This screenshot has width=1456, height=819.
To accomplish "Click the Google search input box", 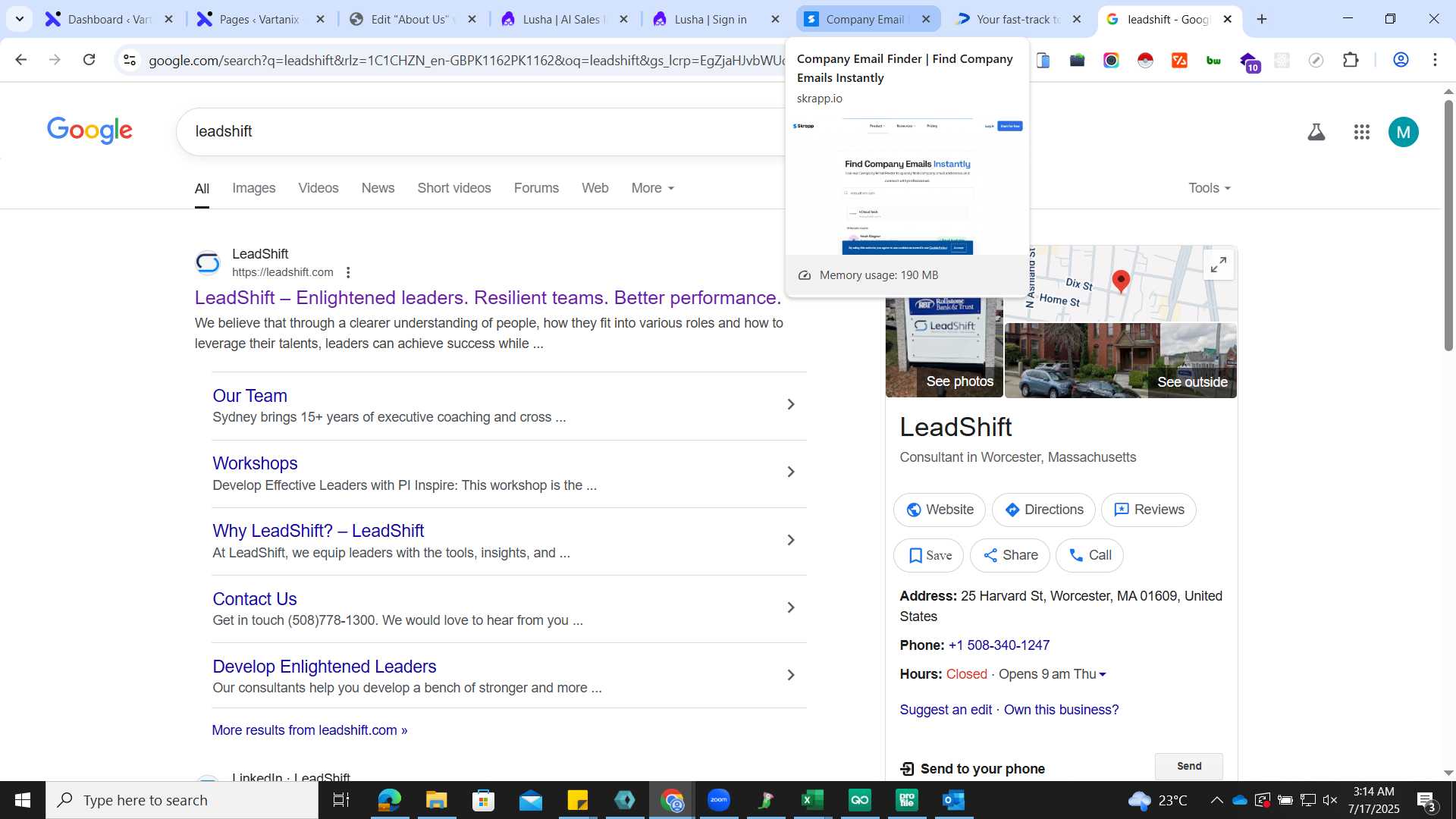I will click(x=485, y=131).
